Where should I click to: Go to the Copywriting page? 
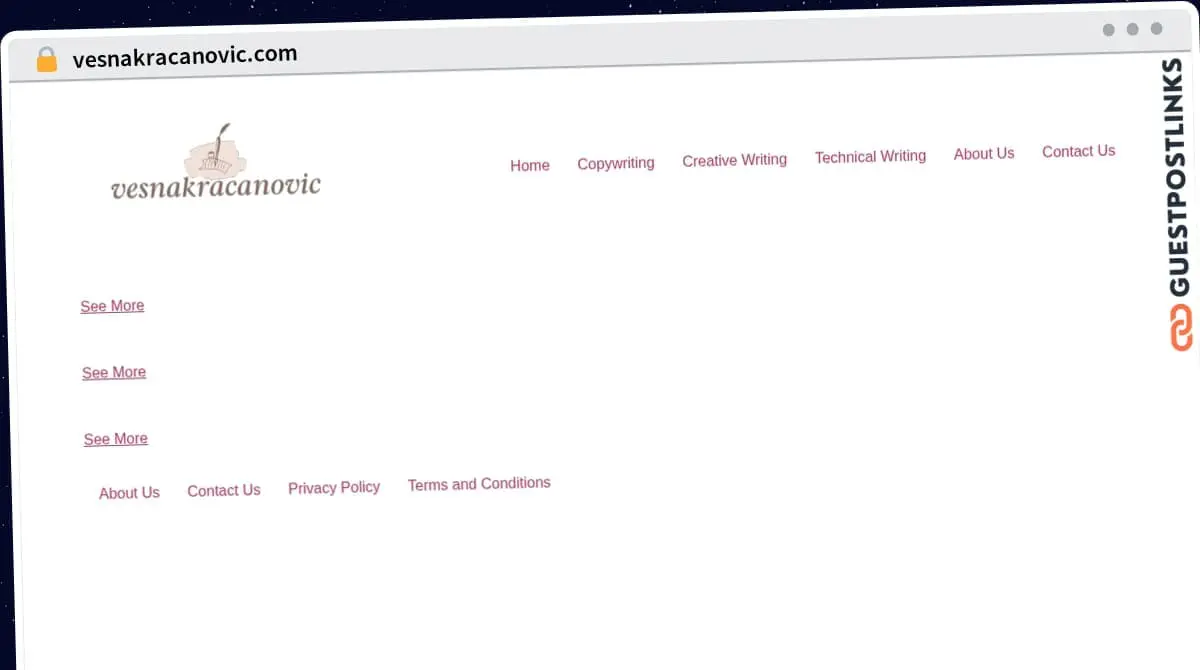coord(616,163)
